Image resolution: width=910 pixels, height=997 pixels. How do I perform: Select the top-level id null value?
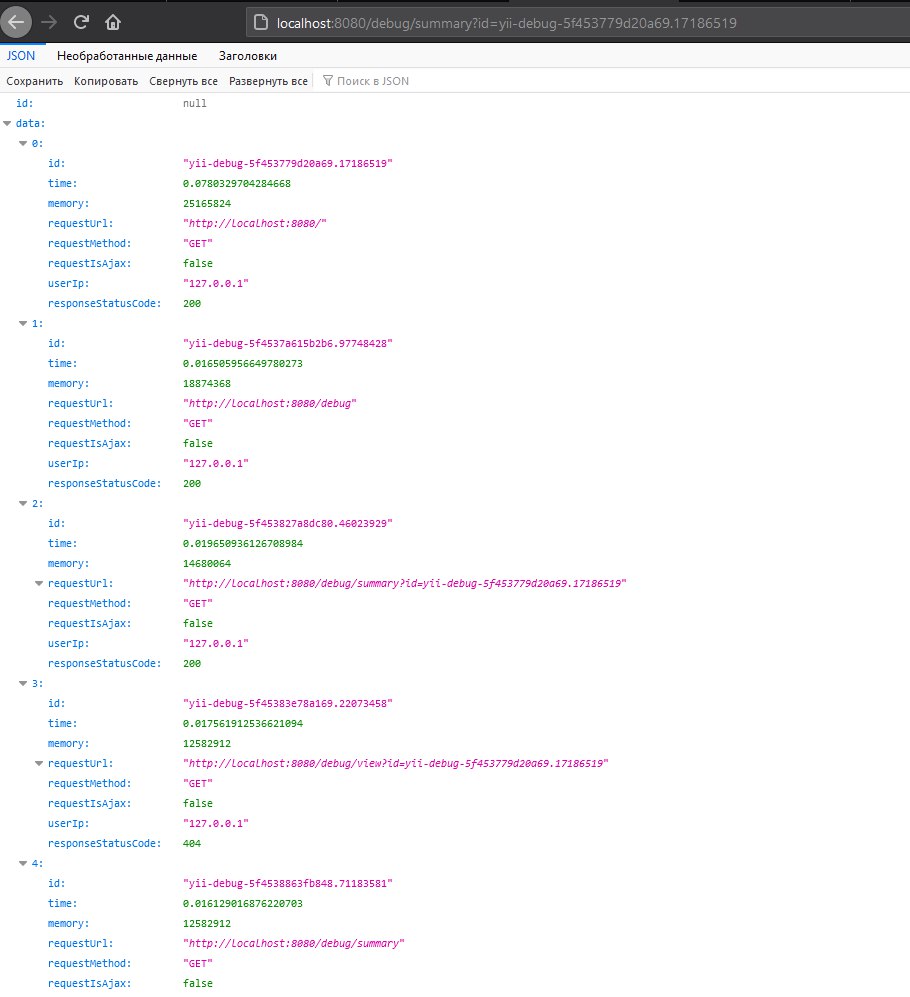click(195, 103)
